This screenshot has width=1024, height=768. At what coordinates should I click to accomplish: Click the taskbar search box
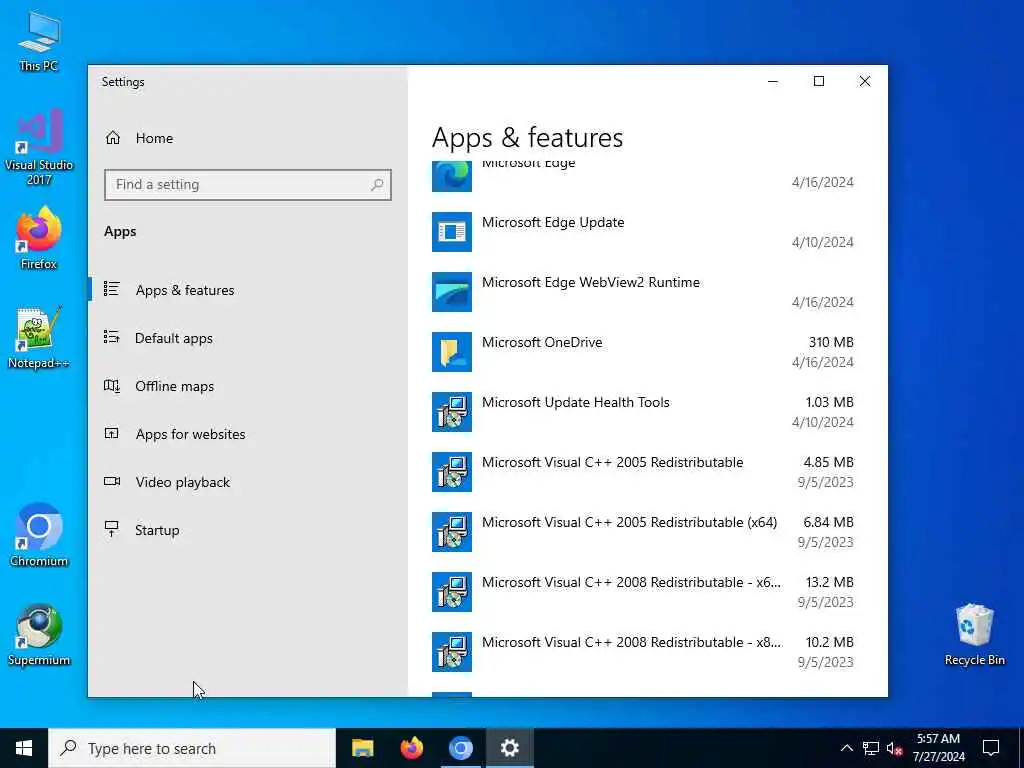pos(192,748)
